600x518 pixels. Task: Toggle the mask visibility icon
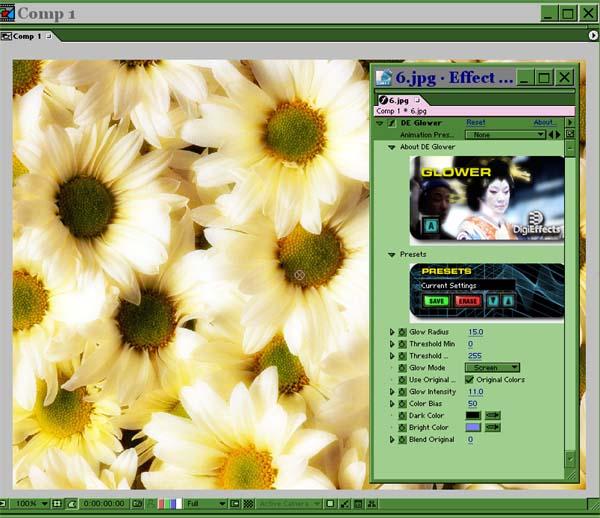[72, 503]
